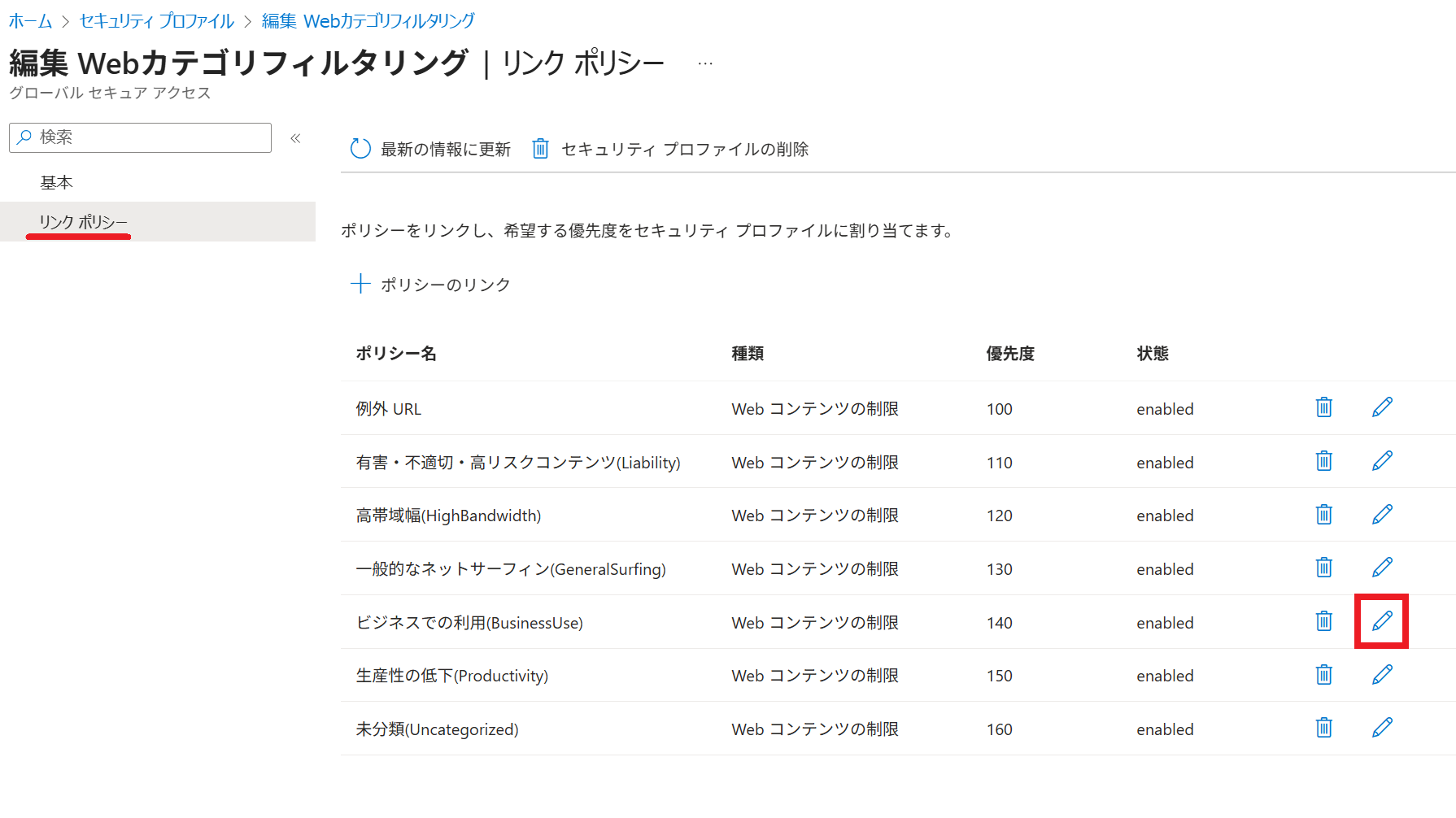The width and height of the screenshot is (1456, 818).
Task: Select the priority value 140
Action: (x=1000, y=623)
